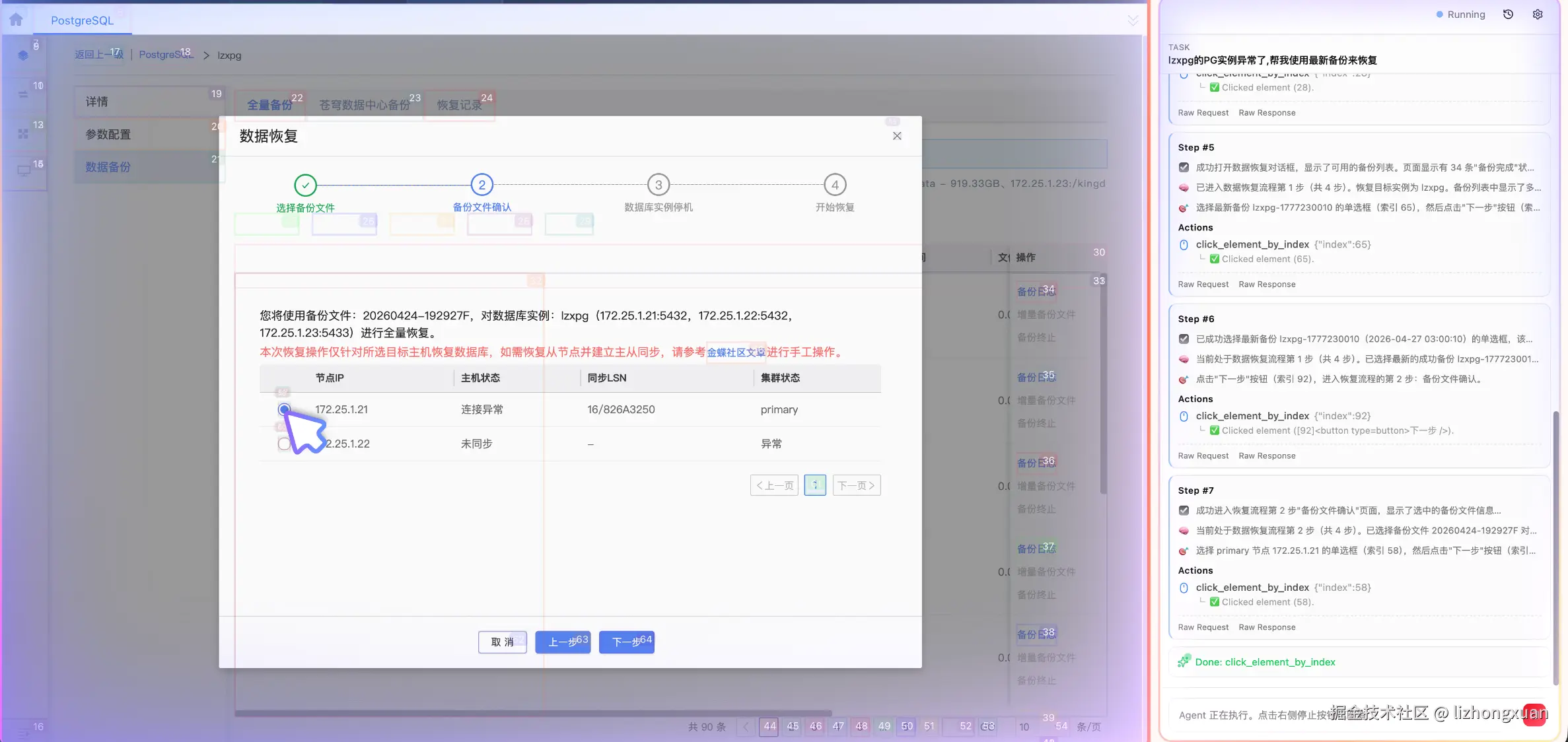Click the horizontal scrollbar at the bottom of the backup table
The width and height of the screenshot is (1568, 742).
click(x=533, y=713)
